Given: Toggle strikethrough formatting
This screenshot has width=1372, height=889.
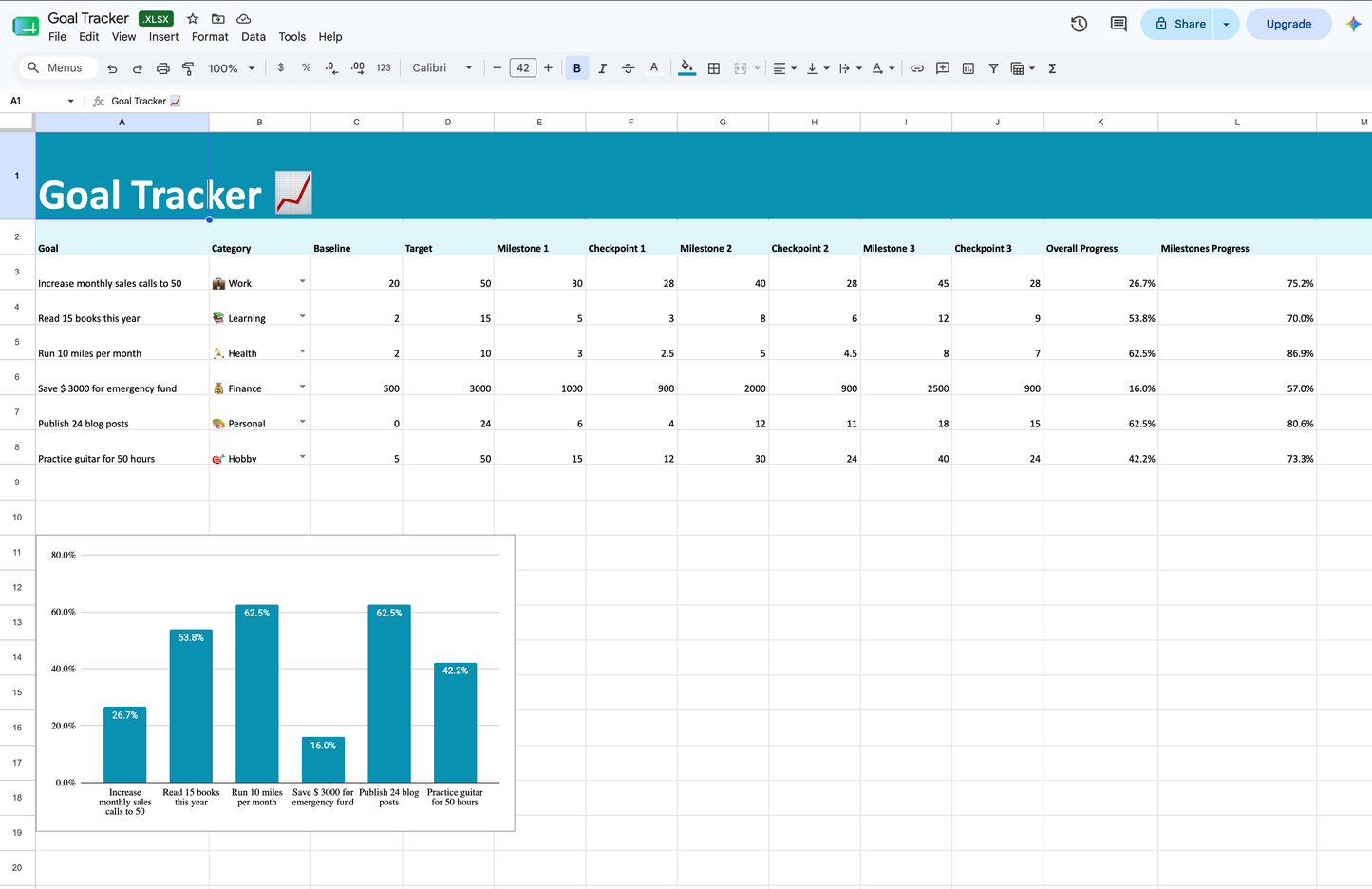Looking at the screenshot, I should [628, 68].
